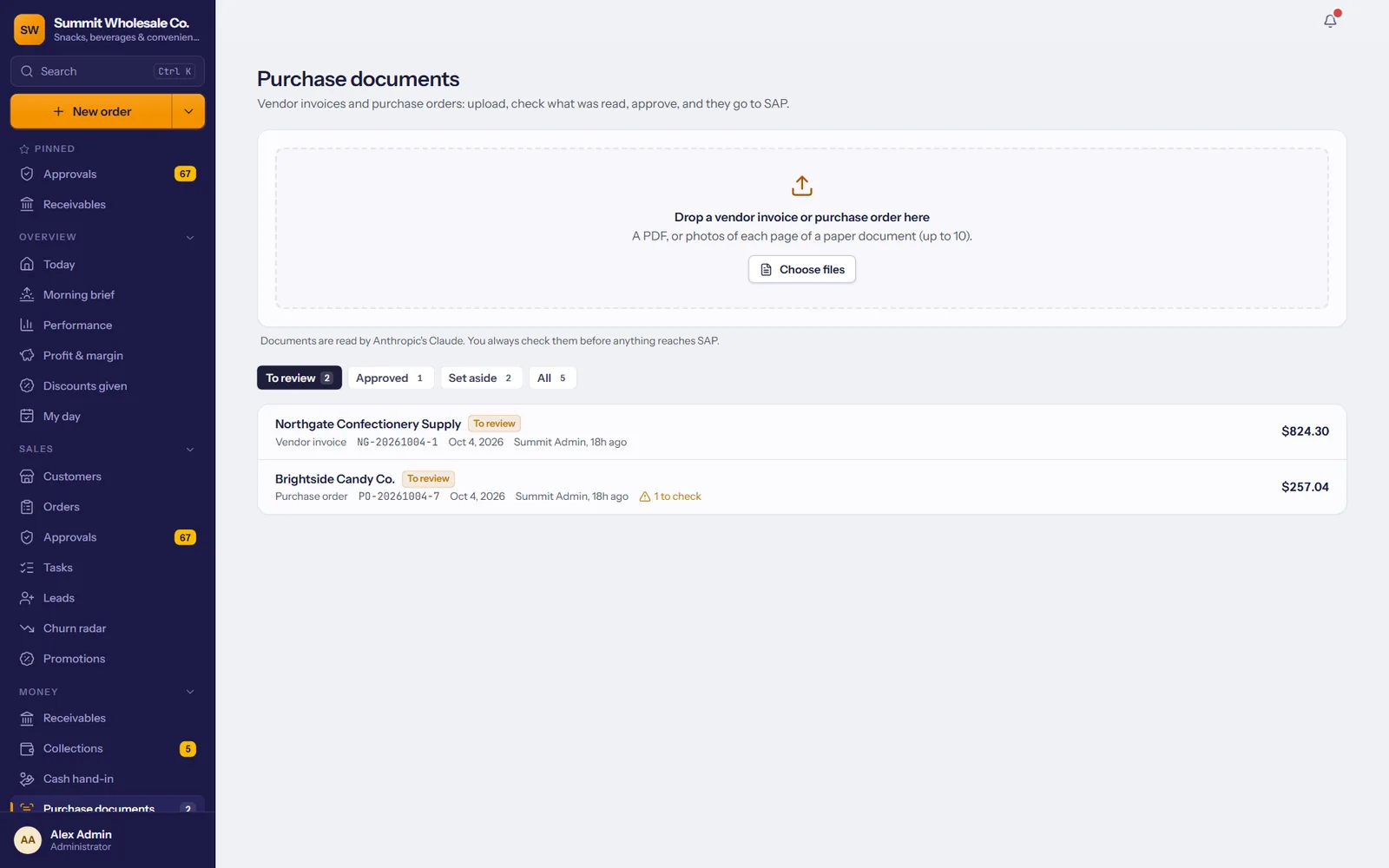Click the My day calendar icon
Viewport: 1389px width, 868px height.
pyautogui.click(x=27, y=416)
